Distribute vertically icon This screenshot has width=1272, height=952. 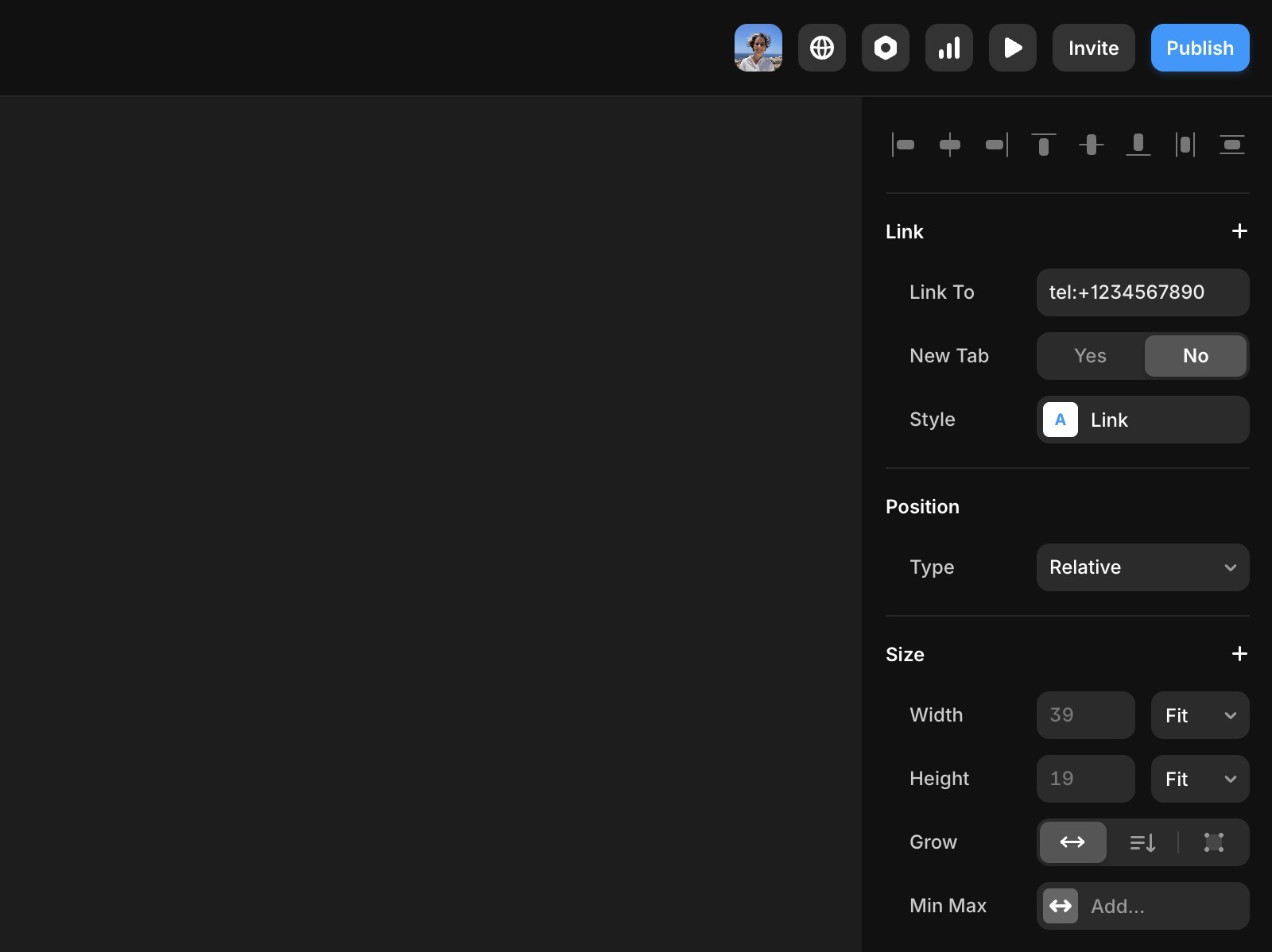tap(1231, 145)
